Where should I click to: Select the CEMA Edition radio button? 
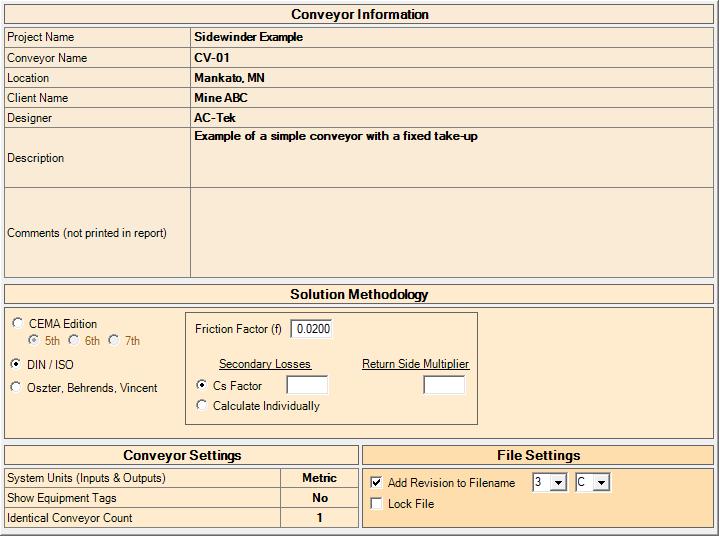click(x=18, y=324)
